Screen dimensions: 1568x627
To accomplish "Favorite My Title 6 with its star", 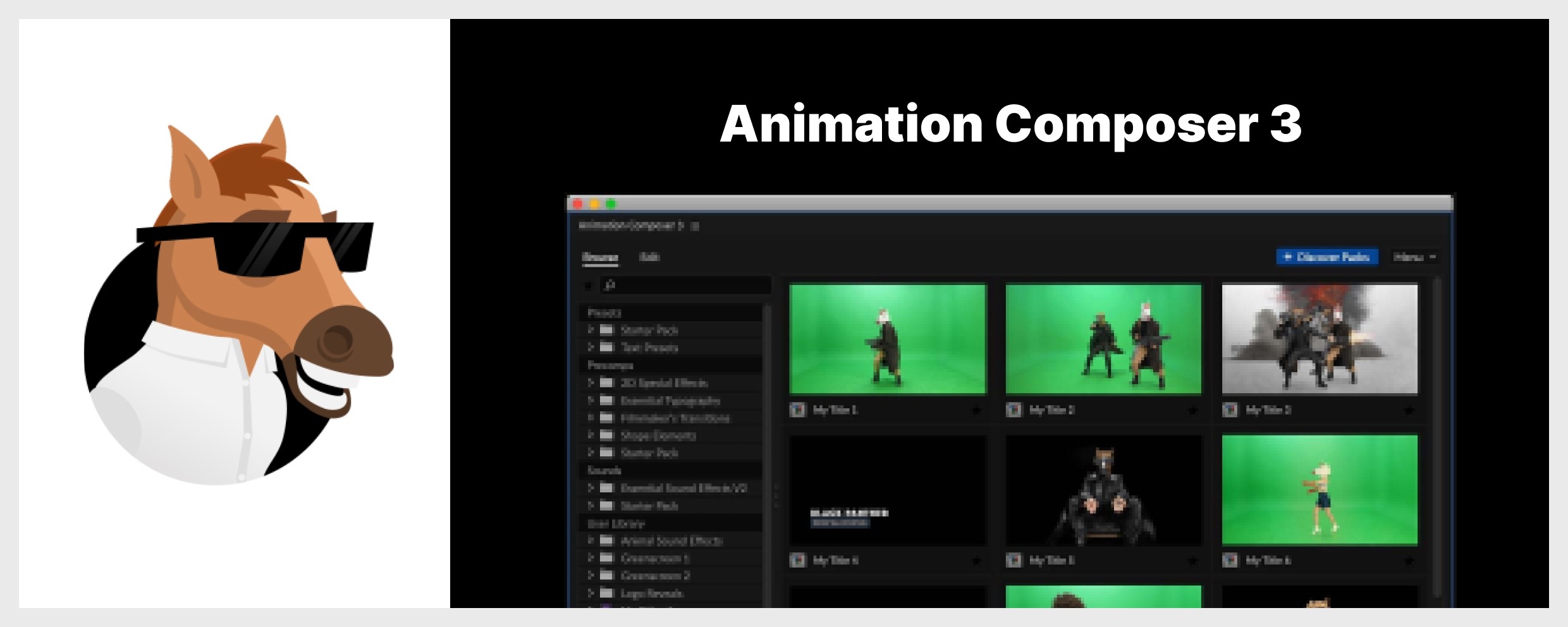I will (1409, 561).
